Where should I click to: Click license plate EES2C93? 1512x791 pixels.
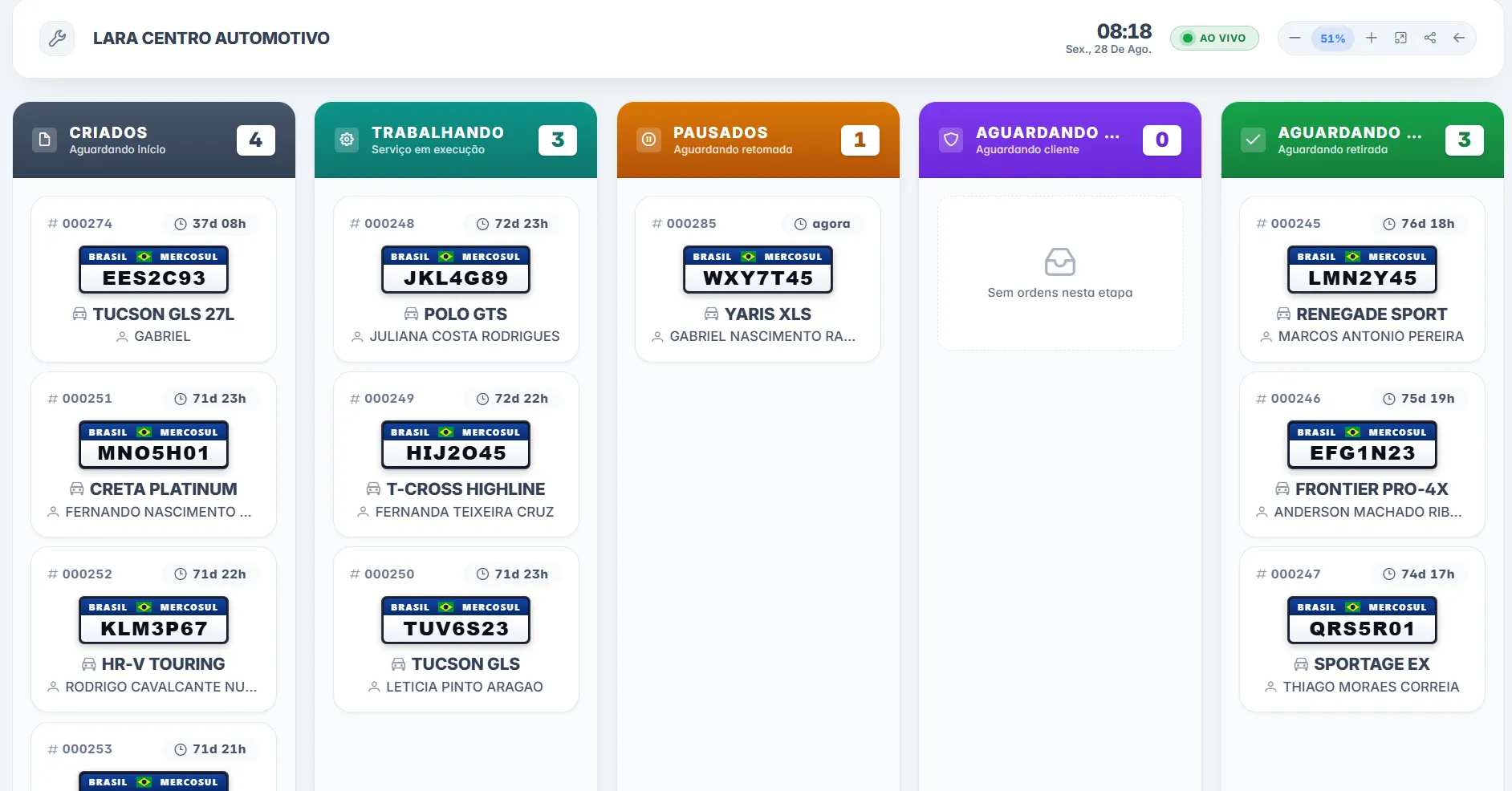click(x=153, y=270)
